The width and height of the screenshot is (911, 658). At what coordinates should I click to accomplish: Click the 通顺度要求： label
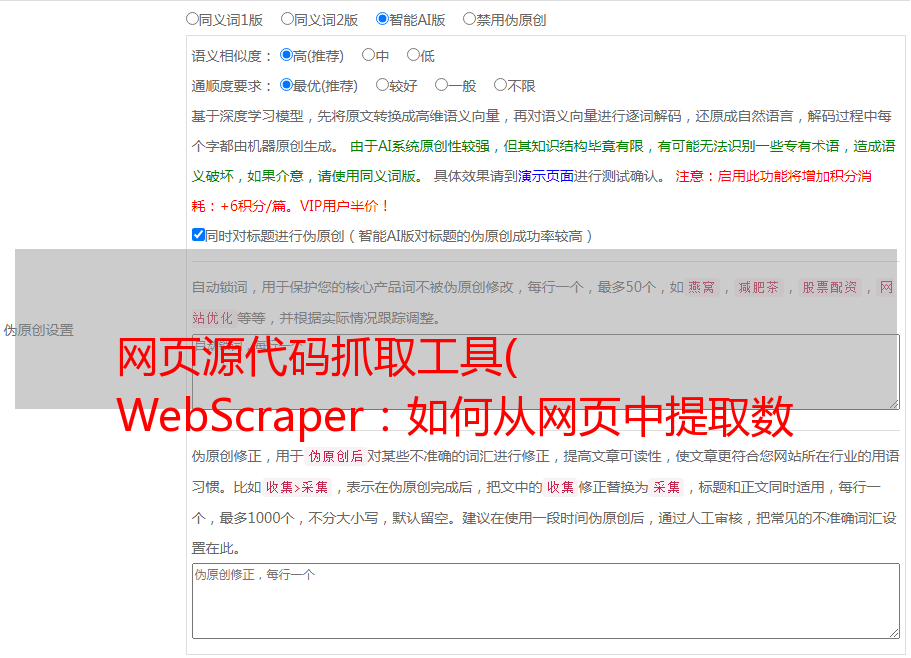coord(232,86)
